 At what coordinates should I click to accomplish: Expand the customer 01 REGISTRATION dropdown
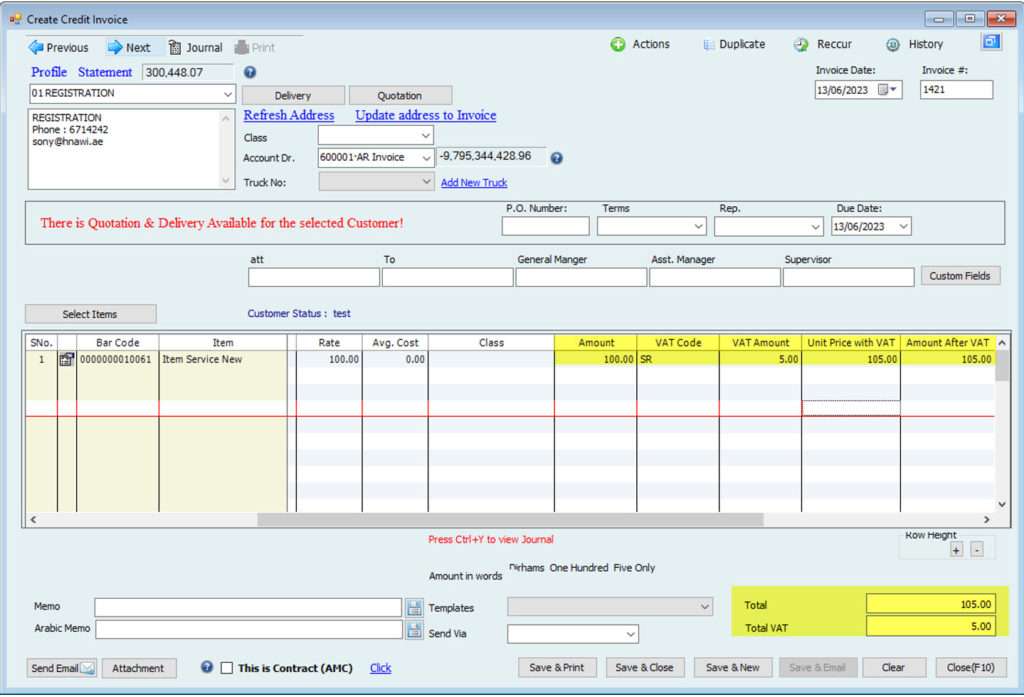pos(228,93)
